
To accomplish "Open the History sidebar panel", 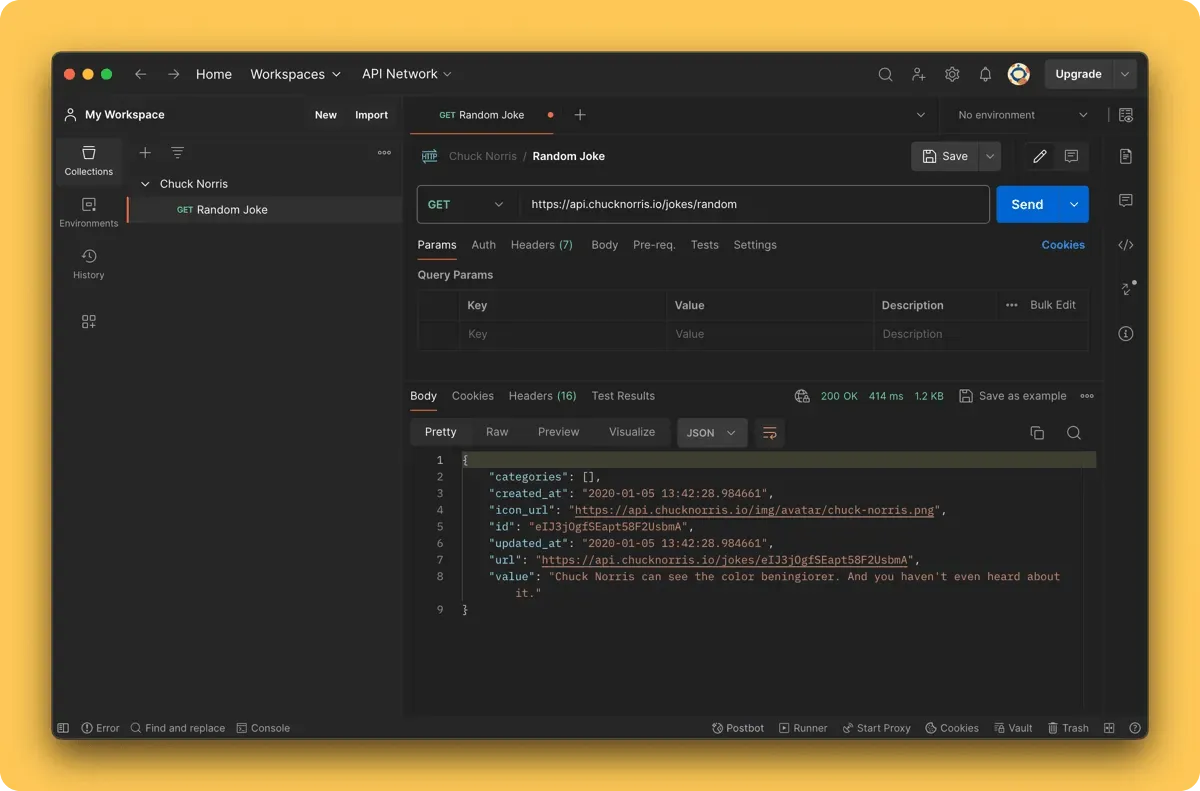I will click(x=89, y=264).
